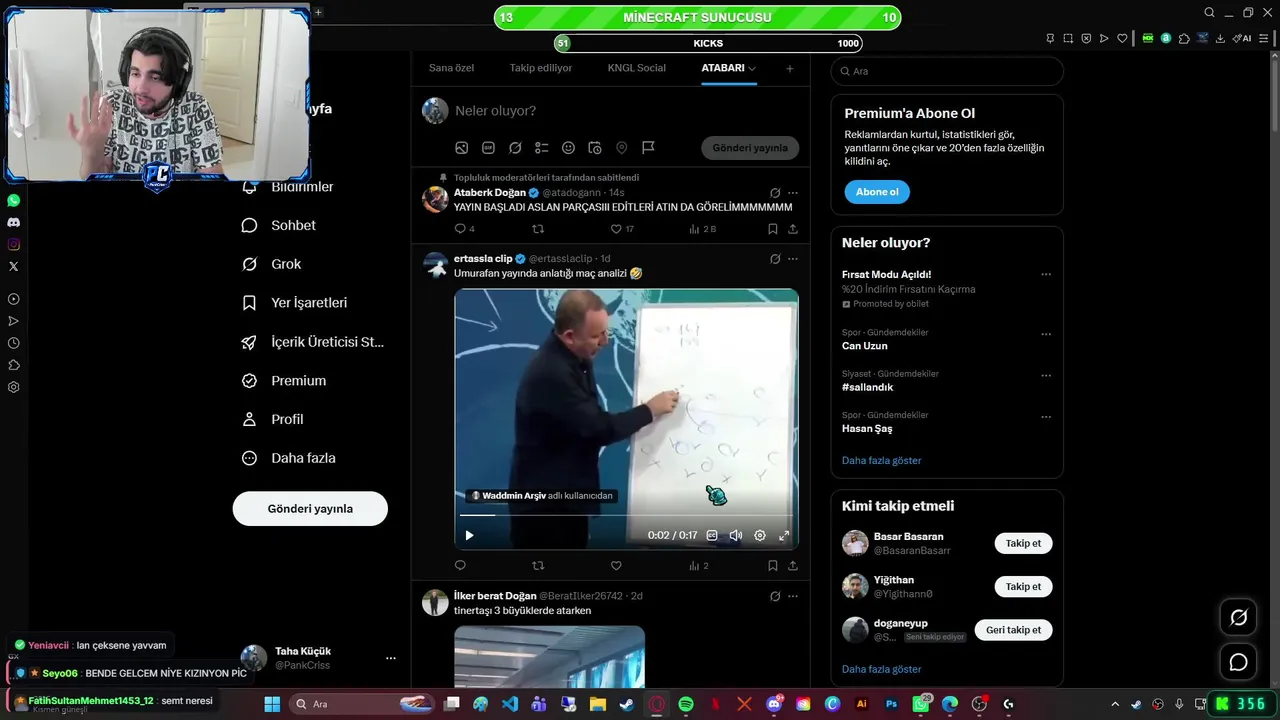Mute the video using the speaker icon
This screenshot has width=1280, height=720.
click(x=736, y=535)
